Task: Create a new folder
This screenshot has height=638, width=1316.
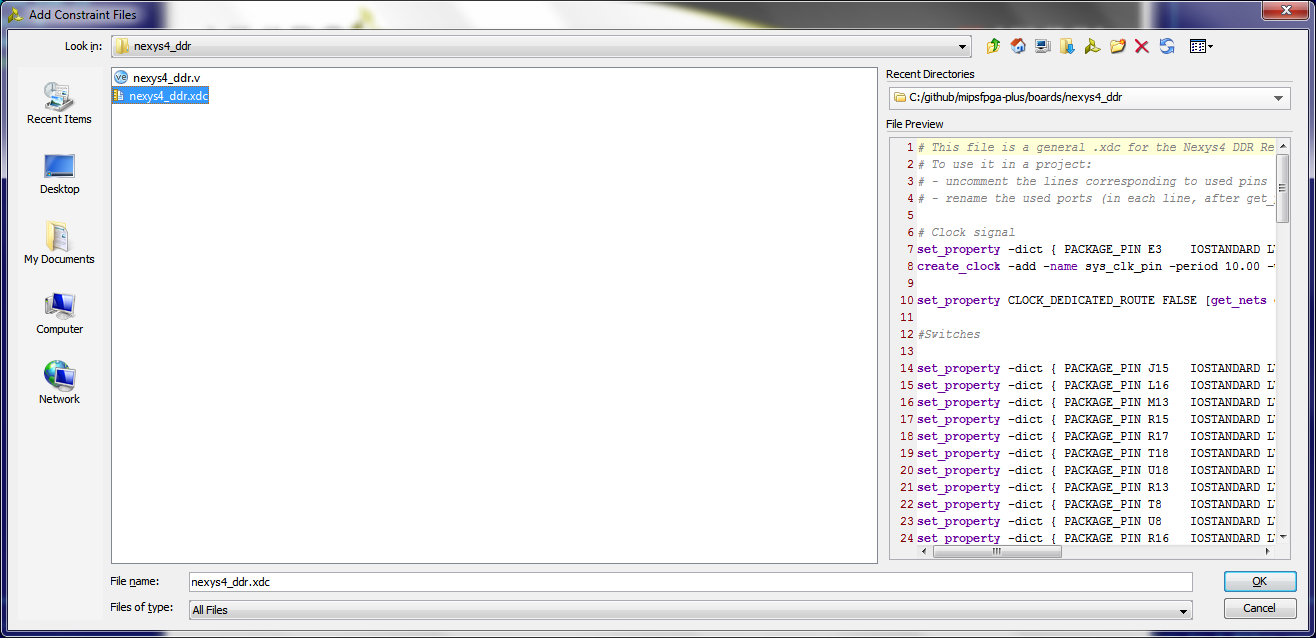Action: pos(1118,46)
